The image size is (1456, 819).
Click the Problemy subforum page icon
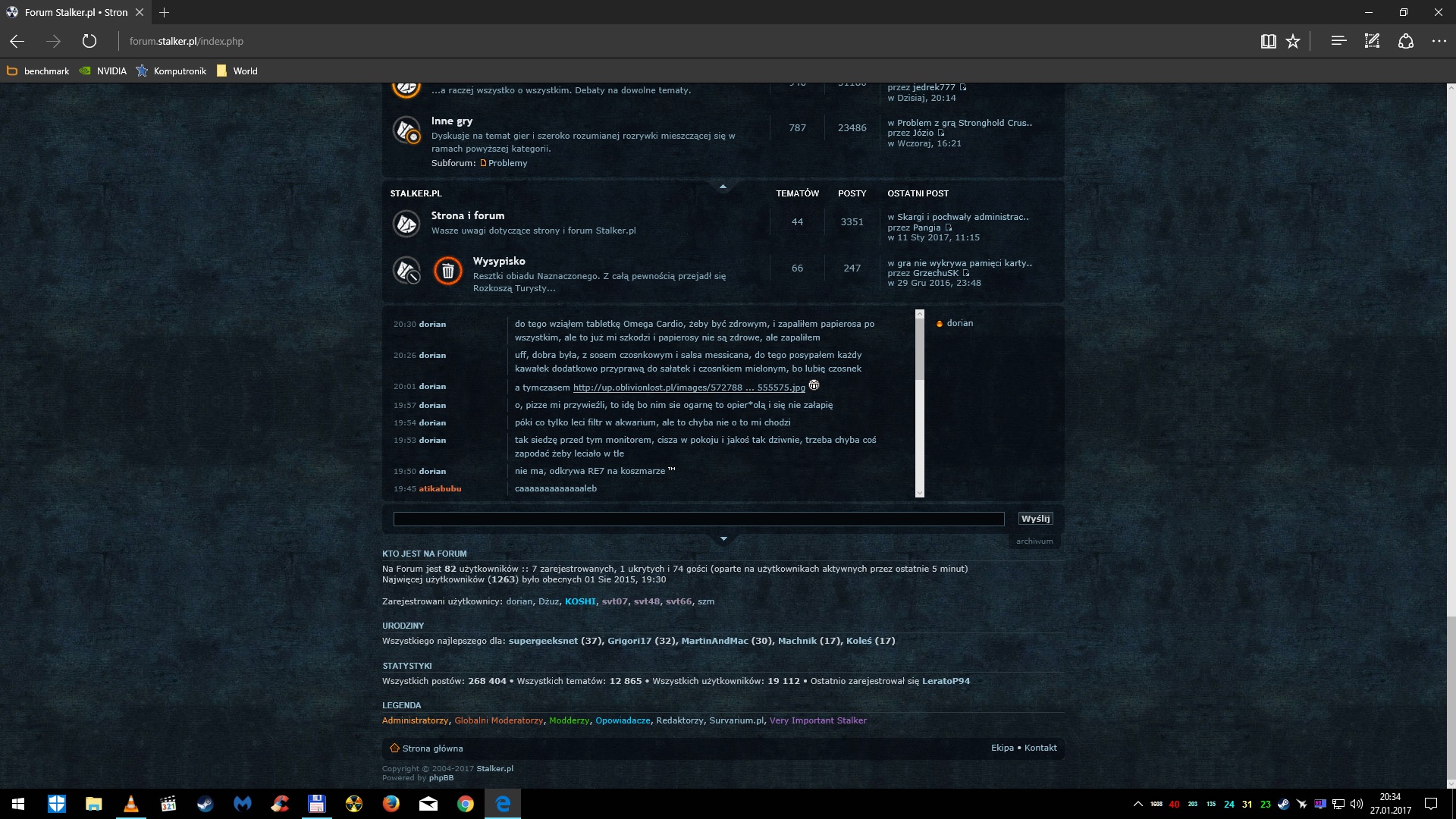[483, 163]
